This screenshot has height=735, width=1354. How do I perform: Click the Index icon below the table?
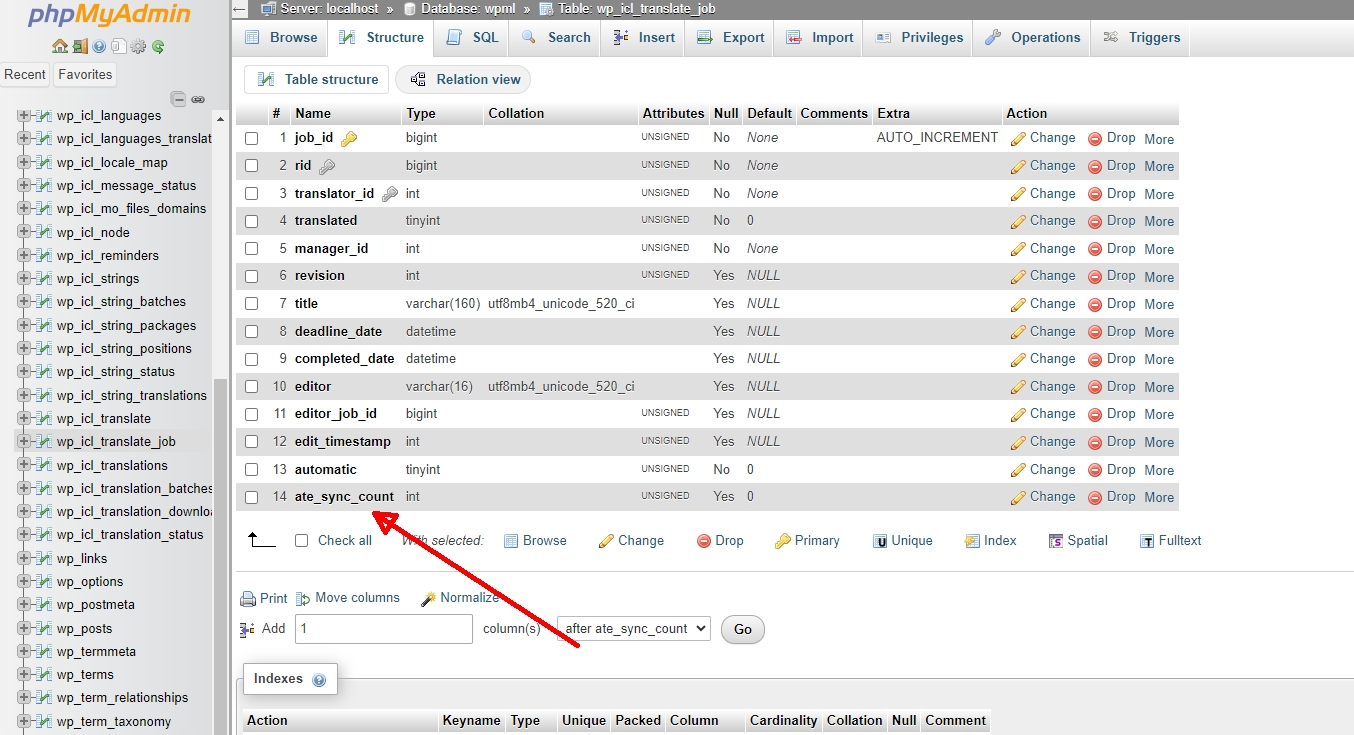coord(972,541)
